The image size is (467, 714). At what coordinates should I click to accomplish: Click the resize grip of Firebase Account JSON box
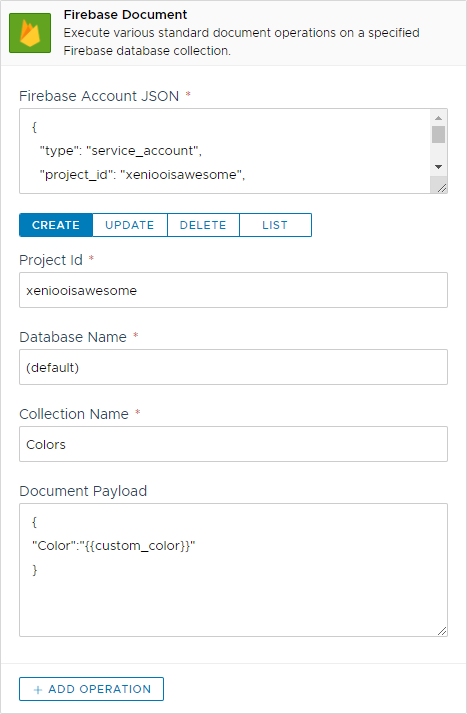(442, 188)
